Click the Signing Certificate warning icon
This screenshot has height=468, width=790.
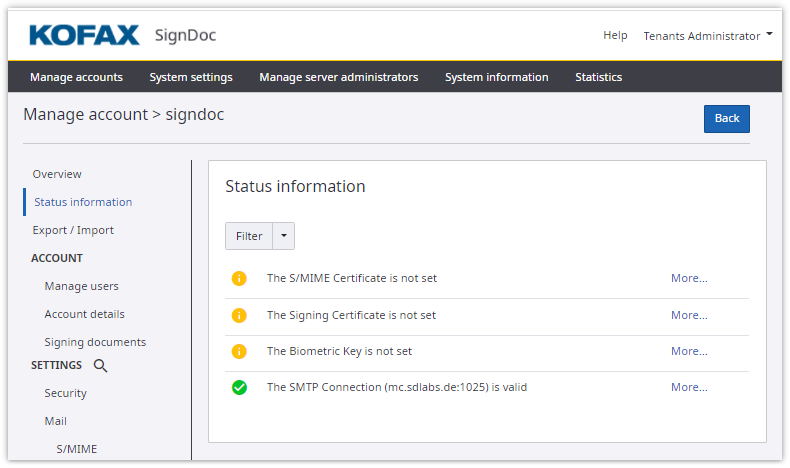click(x=239, y=315)
